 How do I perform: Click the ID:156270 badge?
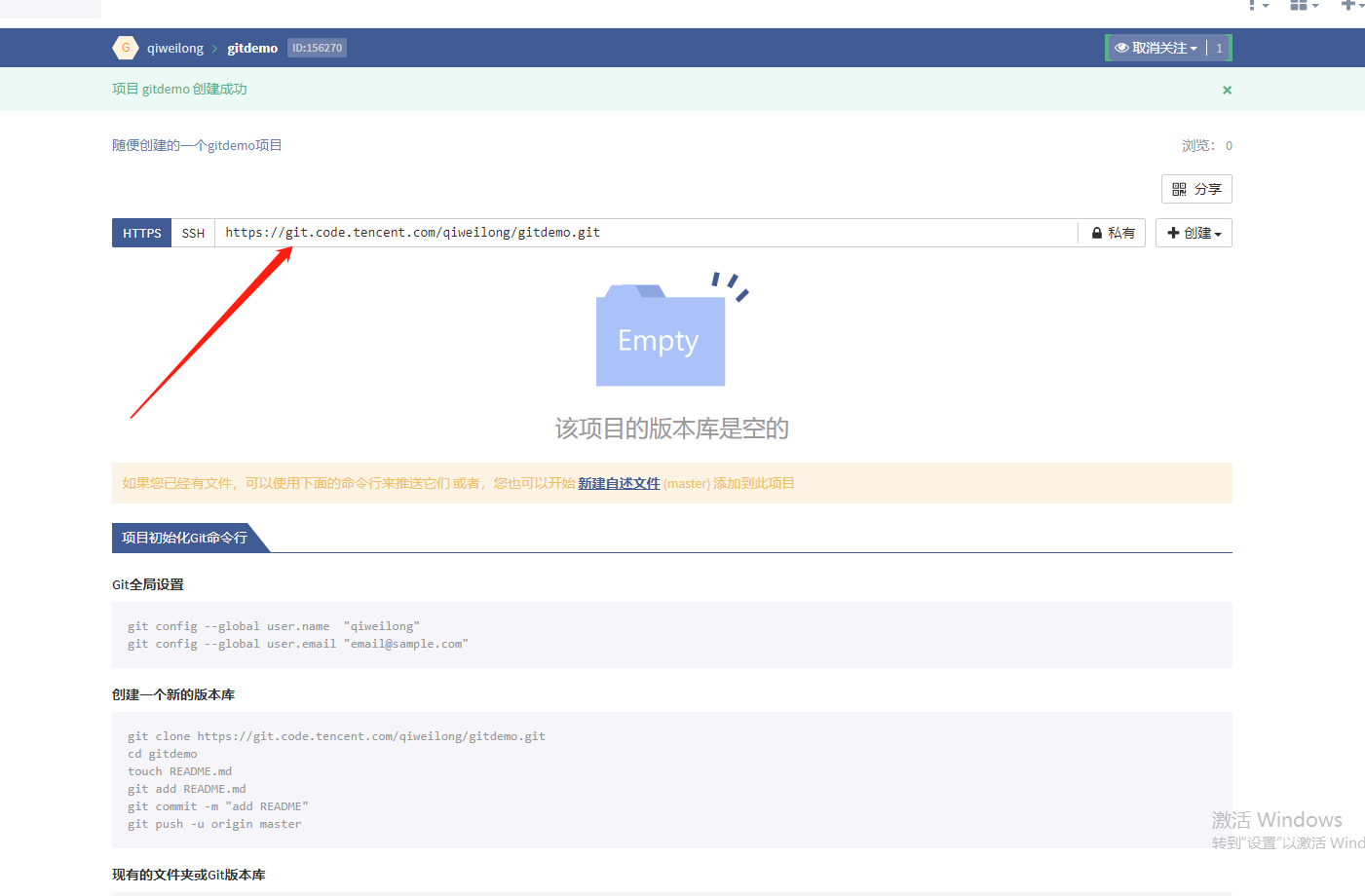(318, 48)
